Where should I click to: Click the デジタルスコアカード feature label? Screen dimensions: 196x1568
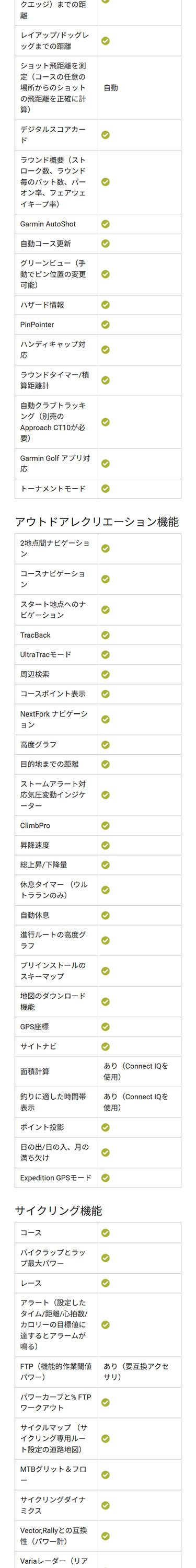click(x=53, y=134)
